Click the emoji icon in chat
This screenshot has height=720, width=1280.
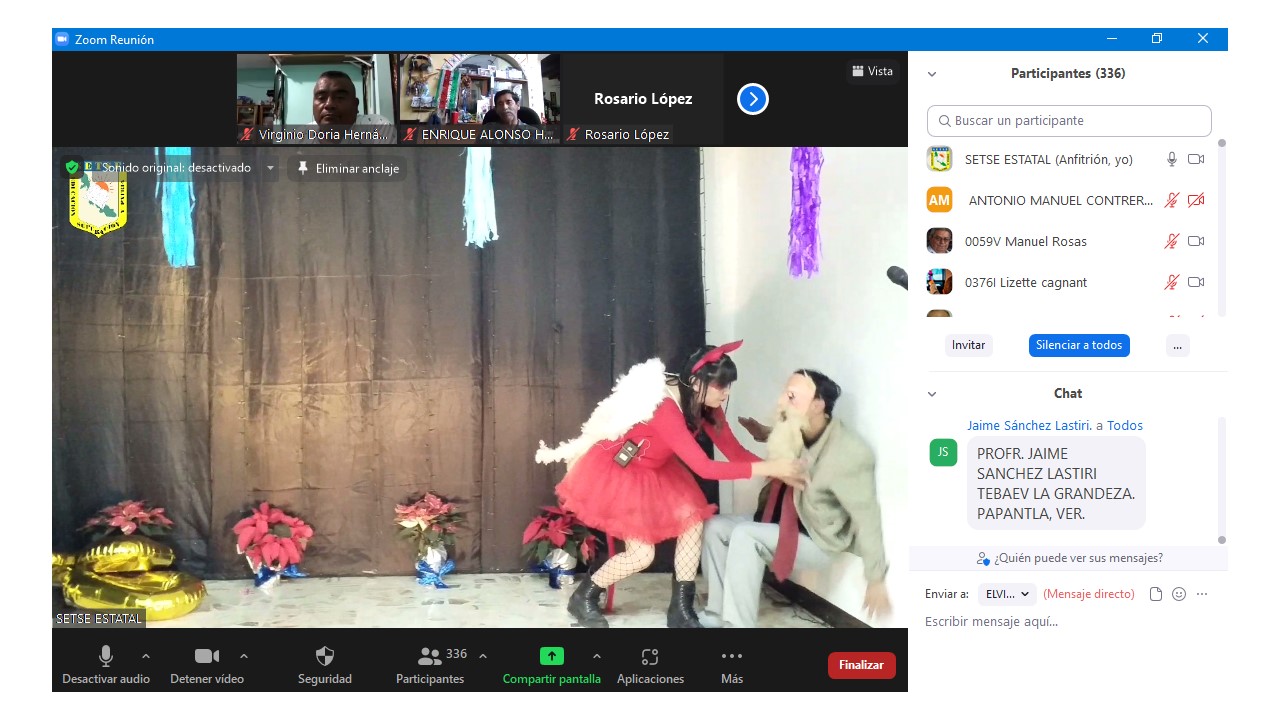pyautogui.click(x=1179, y=594)
